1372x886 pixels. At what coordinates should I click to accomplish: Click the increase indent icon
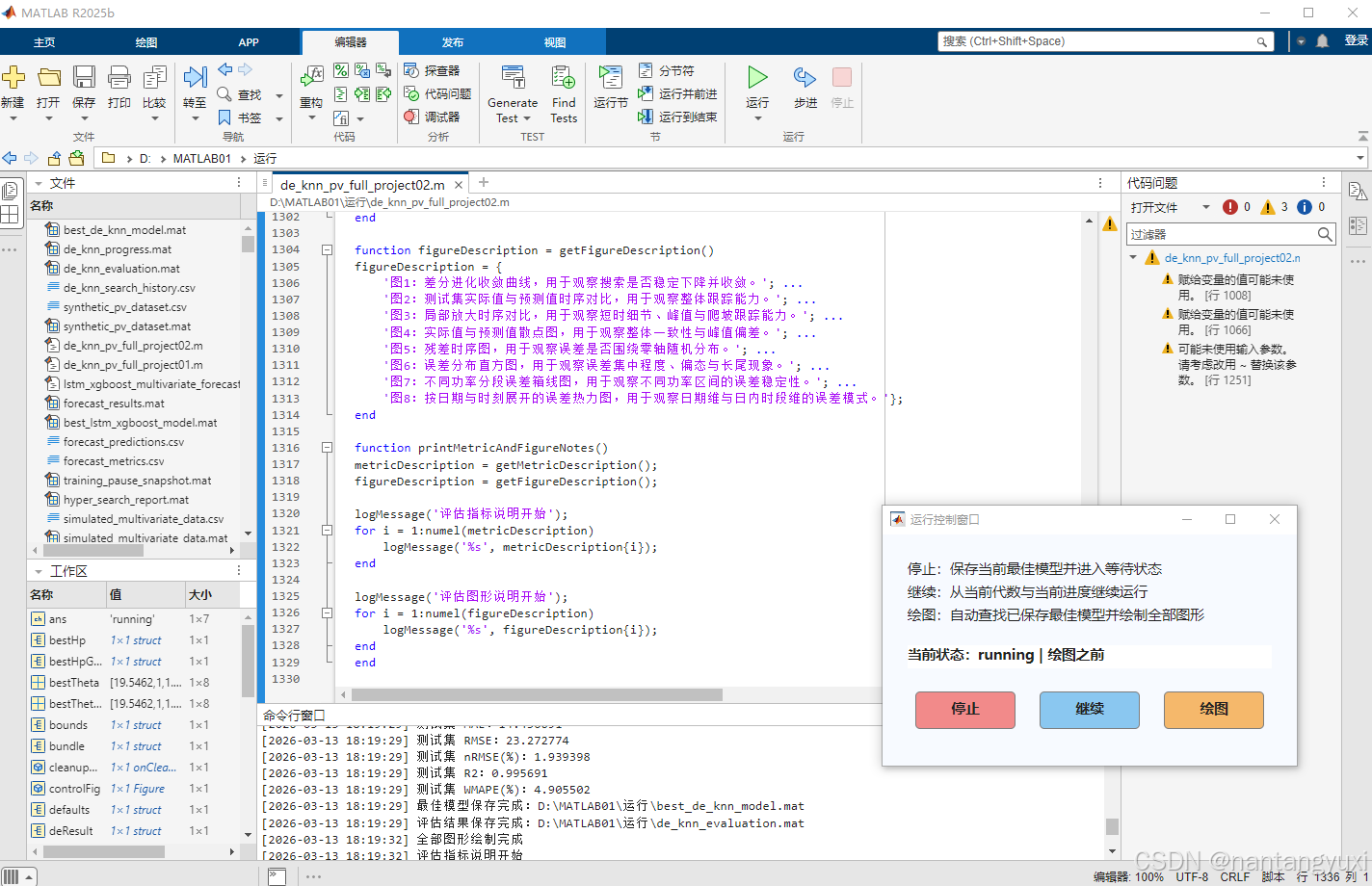362,94
